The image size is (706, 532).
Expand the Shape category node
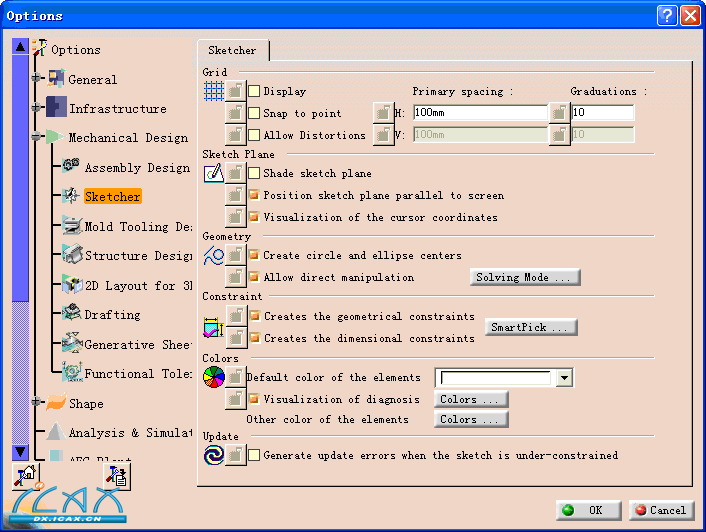coord(36,403)
